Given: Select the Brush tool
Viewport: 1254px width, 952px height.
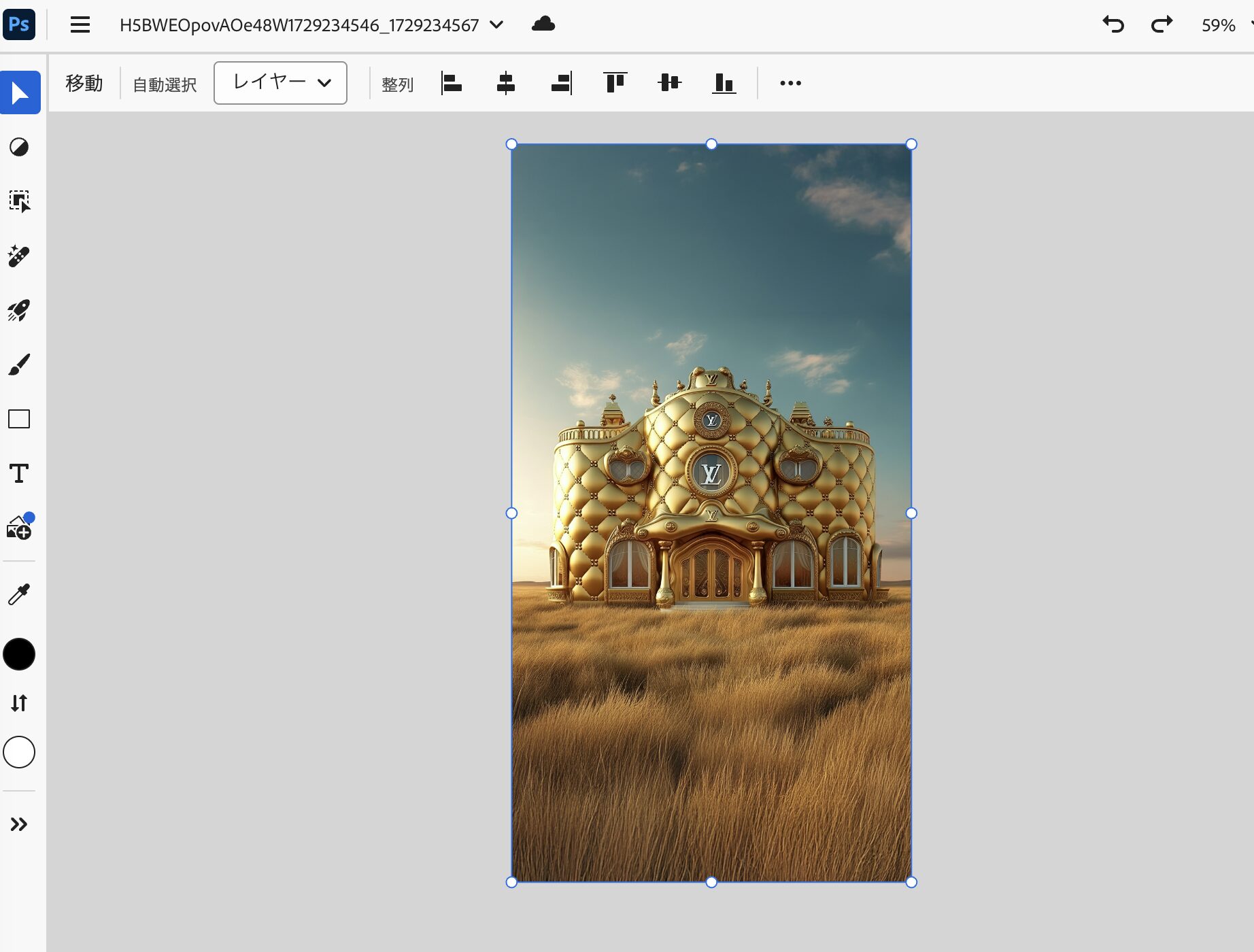Looking at the screenshot, I should tap(19, 364).
